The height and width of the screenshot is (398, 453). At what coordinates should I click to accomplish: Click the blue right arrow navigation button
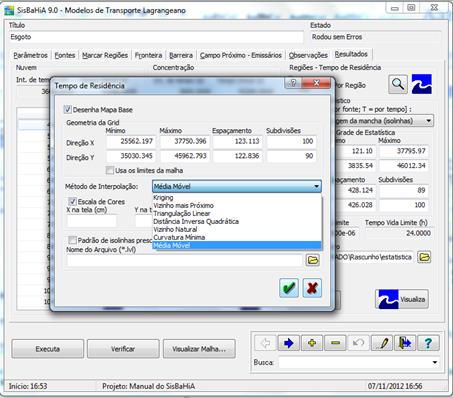click(x=288, y=343)
